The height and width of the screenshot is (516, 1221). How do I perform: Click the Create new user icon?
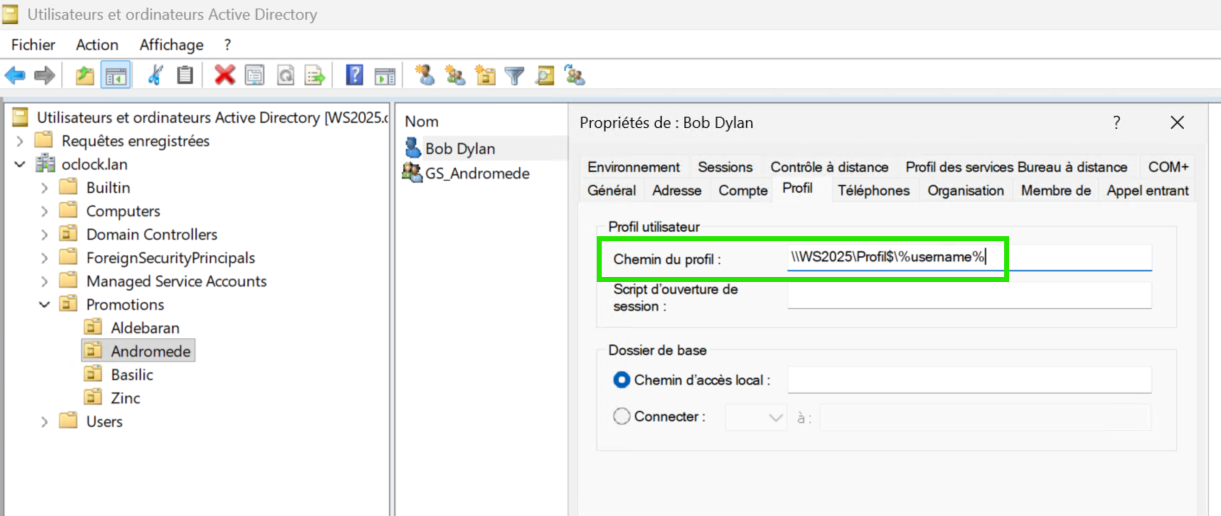click(x=425, y=75)
